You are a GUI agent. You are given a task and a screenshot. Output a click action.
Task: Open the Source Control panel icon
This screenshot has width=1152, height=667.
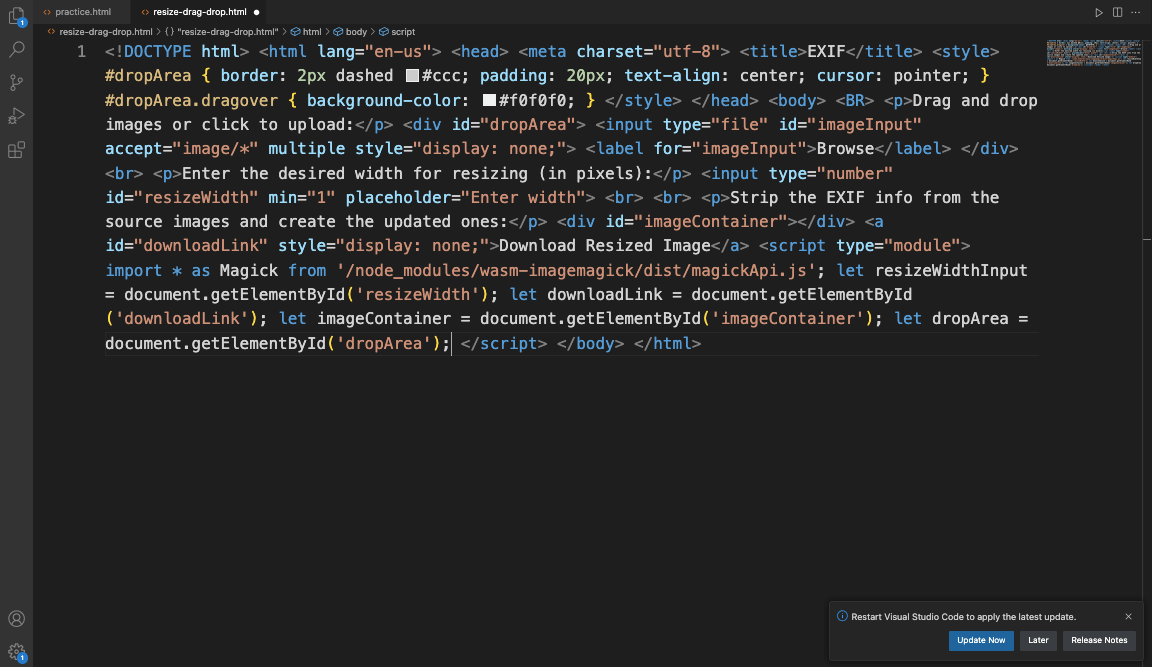[x=16, y=82]
